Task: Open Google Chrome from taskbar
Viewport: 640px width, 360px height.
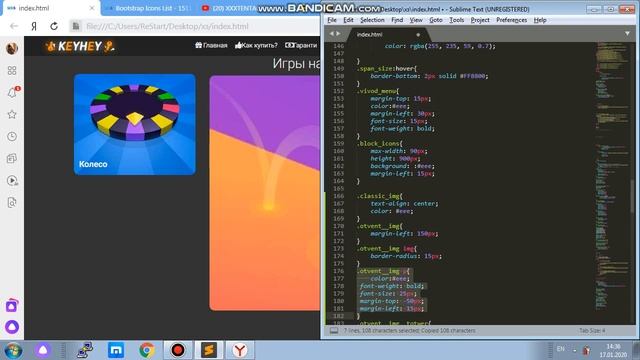Action: (x=147, y=350)
